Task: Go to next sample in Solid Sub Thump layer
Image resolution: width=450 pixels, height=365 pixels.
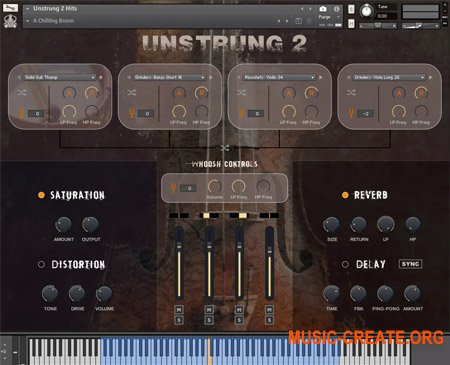Action: (101, 77)
